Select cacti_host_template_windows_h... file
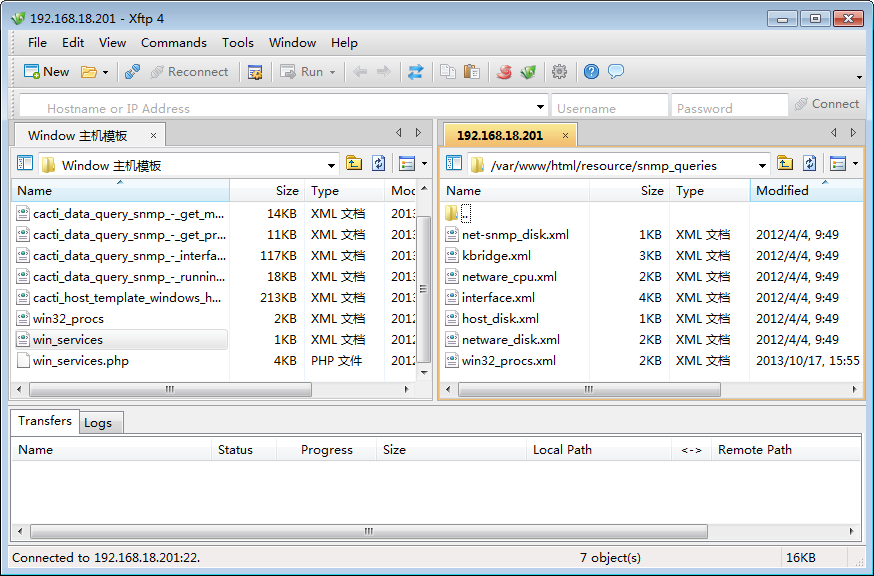Image resolution: width=874 pixels, height=576 pixels. [x=127, y=298]
